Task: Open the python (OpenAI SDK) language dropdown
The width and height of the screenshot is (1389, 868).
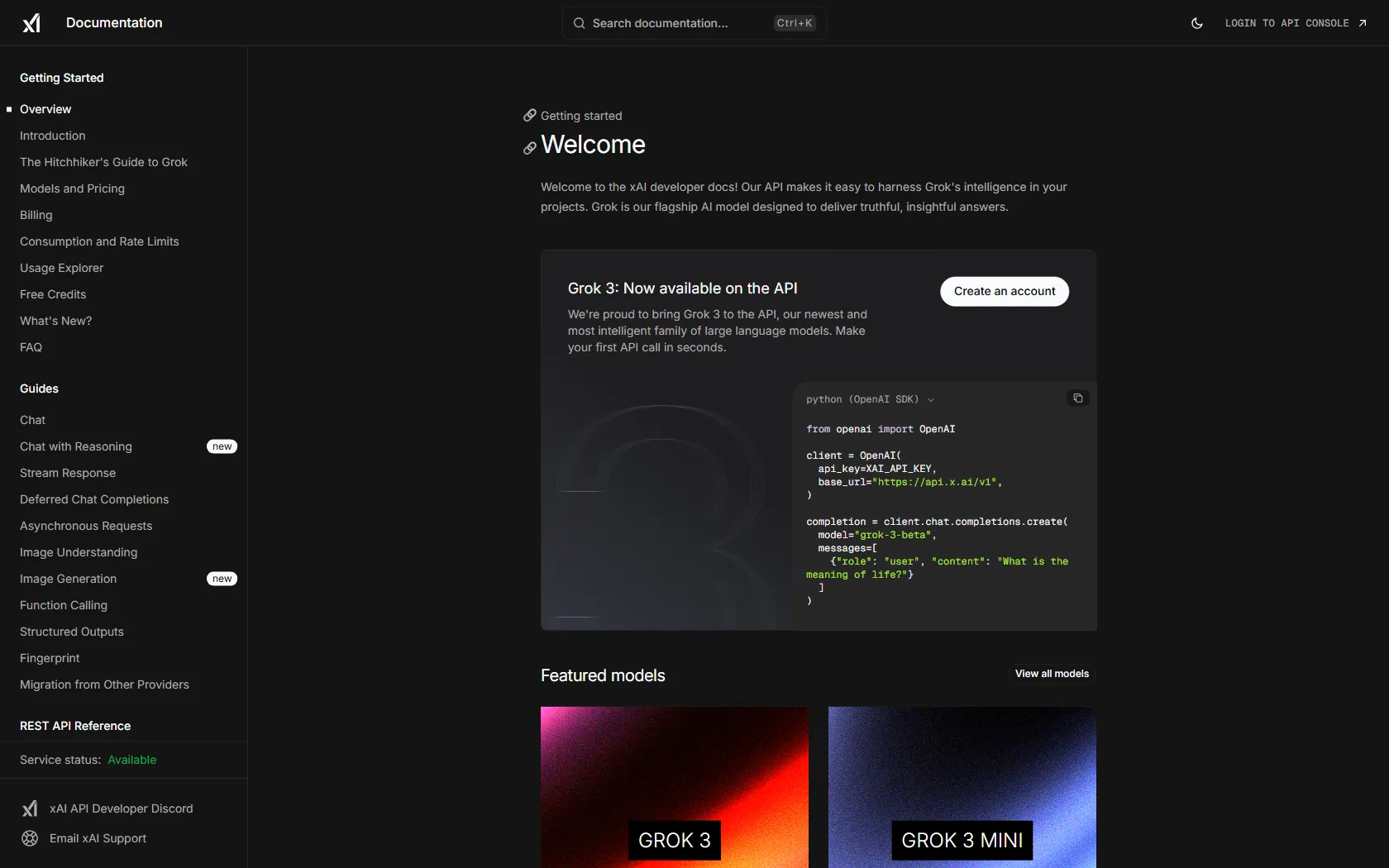Action: (870, 399)
